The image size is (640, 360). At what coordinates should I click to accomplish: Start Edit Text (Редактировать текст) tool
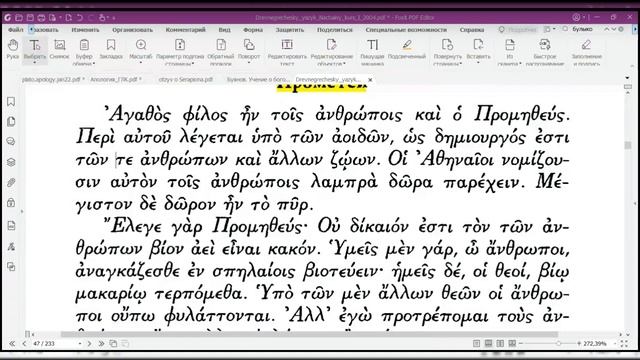287,51
